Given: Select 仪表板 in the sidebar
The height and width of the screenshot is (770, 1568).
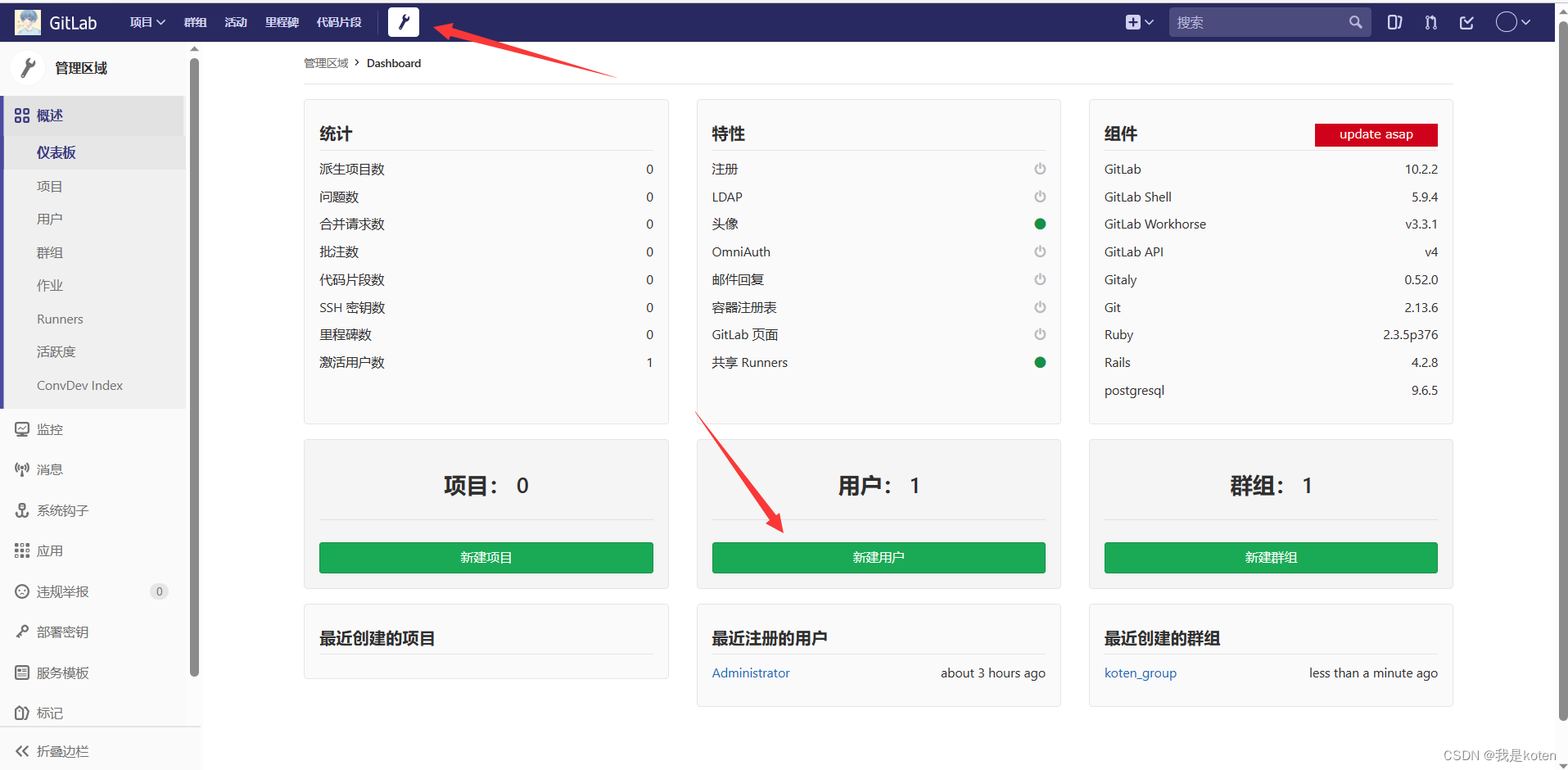Looking at the screenshot, I should (x=56, y=152).
